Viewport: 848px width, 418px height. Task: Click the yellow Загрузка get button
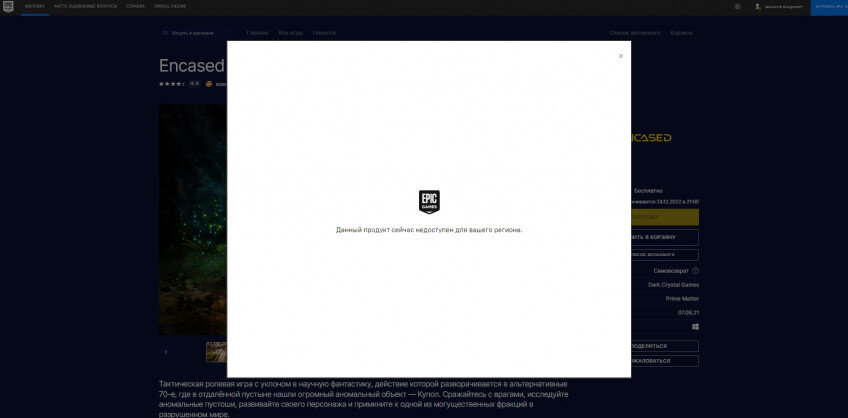(665, 217)
